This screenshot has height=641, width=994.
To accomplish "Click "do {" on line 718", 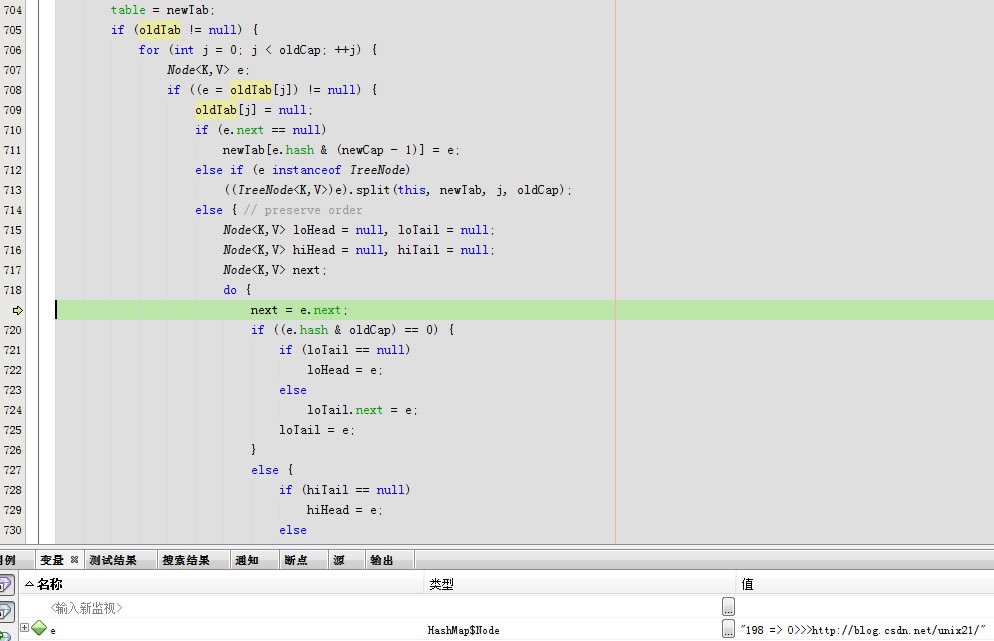I will (x=237, y=290).
